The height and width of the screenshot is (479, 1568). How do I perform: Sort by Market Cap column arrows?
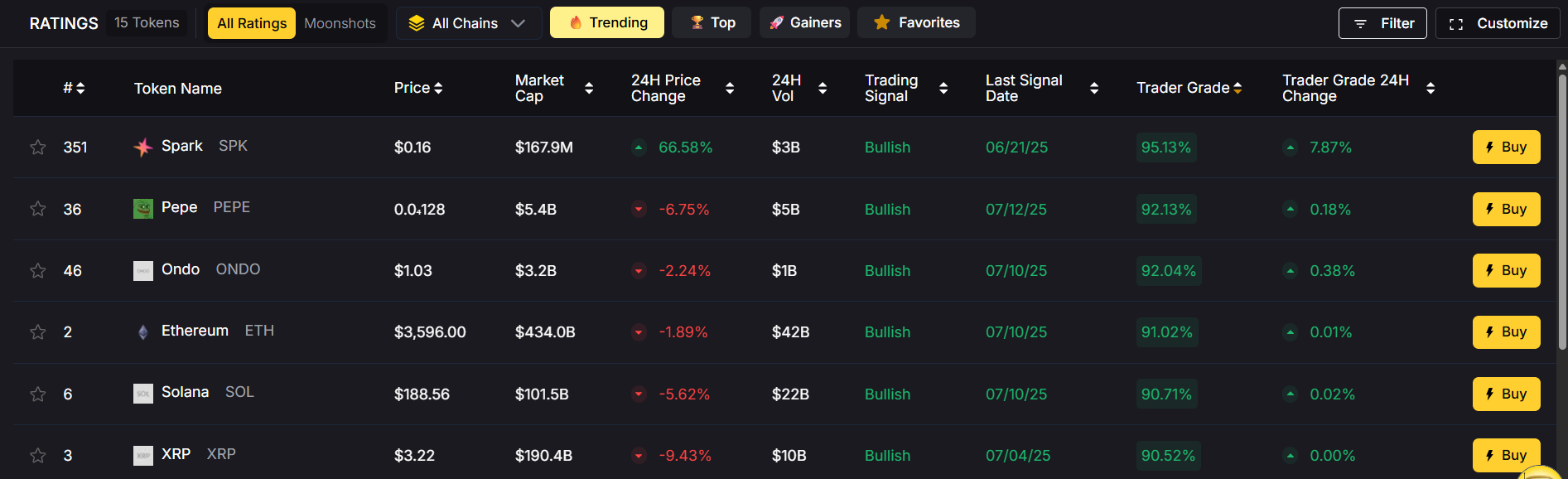589,88
